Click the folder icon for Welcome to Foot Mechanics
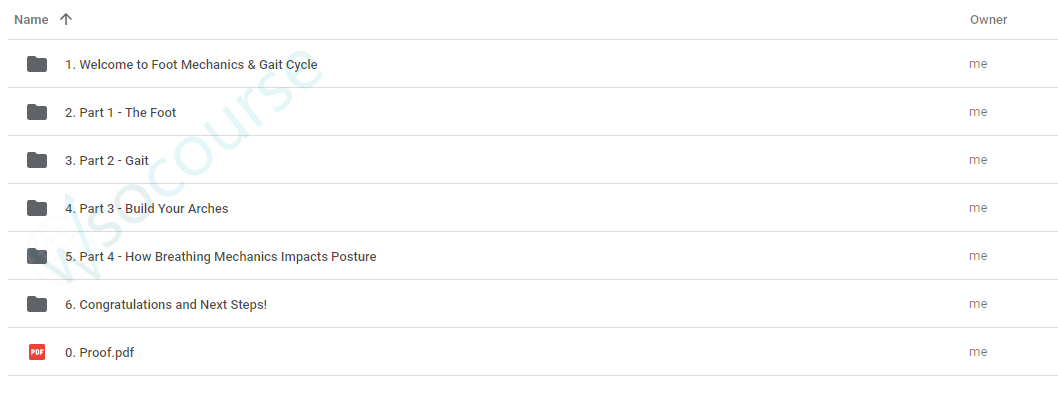Viewport: 1058px width, 397px height. [37, 64]
